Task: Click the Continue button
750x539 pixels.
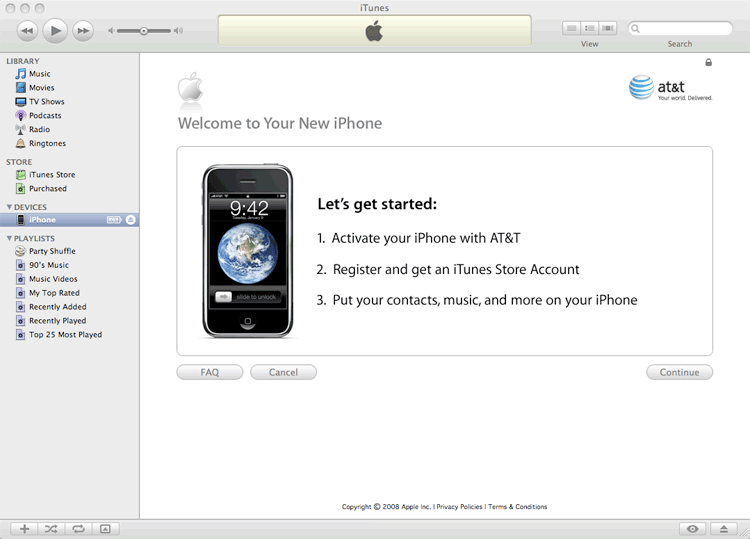Action: click(679, 372)
